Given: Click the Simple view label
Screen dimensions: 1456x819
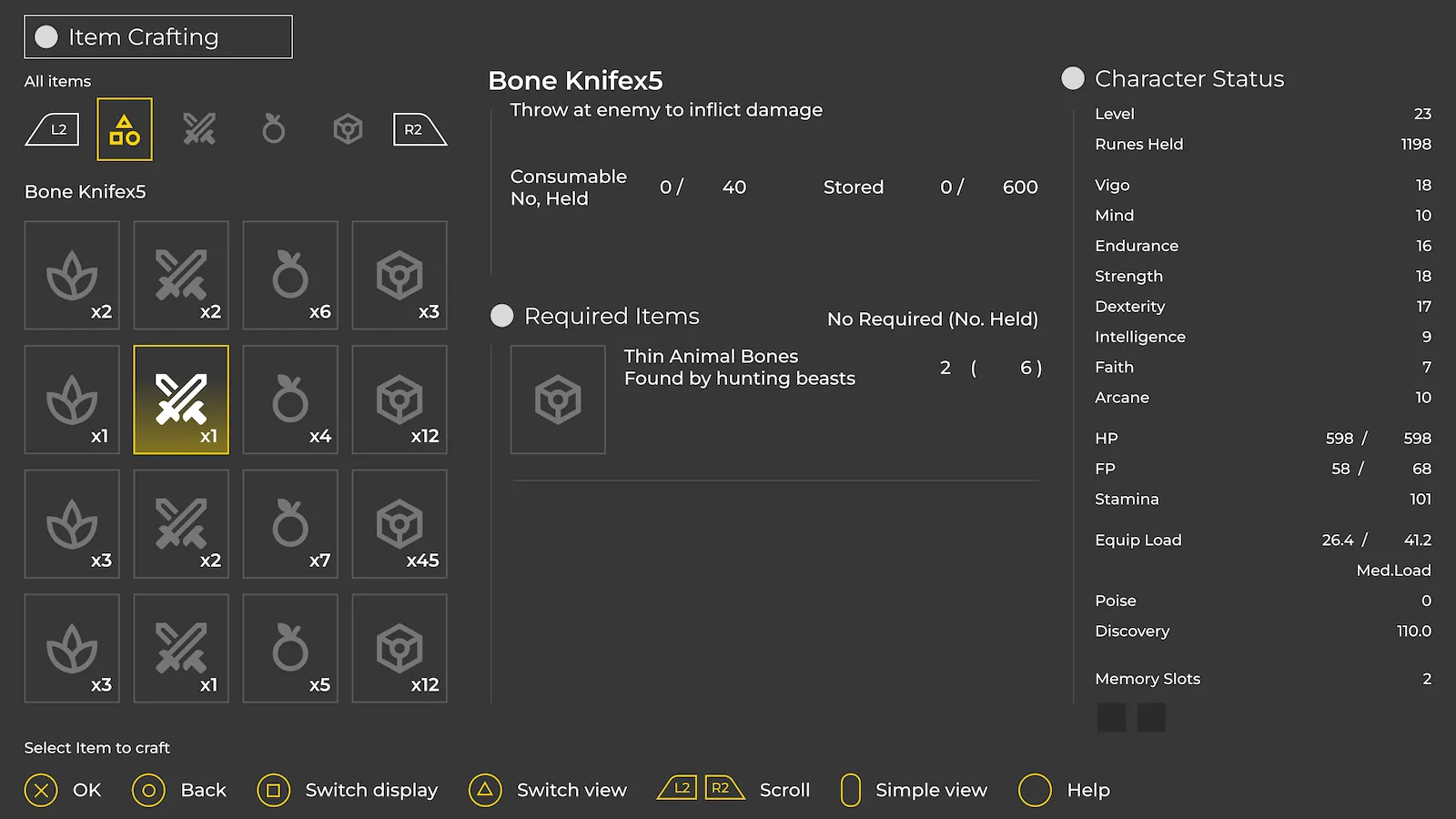Looking at the screenshot, I should coord(931,790).
